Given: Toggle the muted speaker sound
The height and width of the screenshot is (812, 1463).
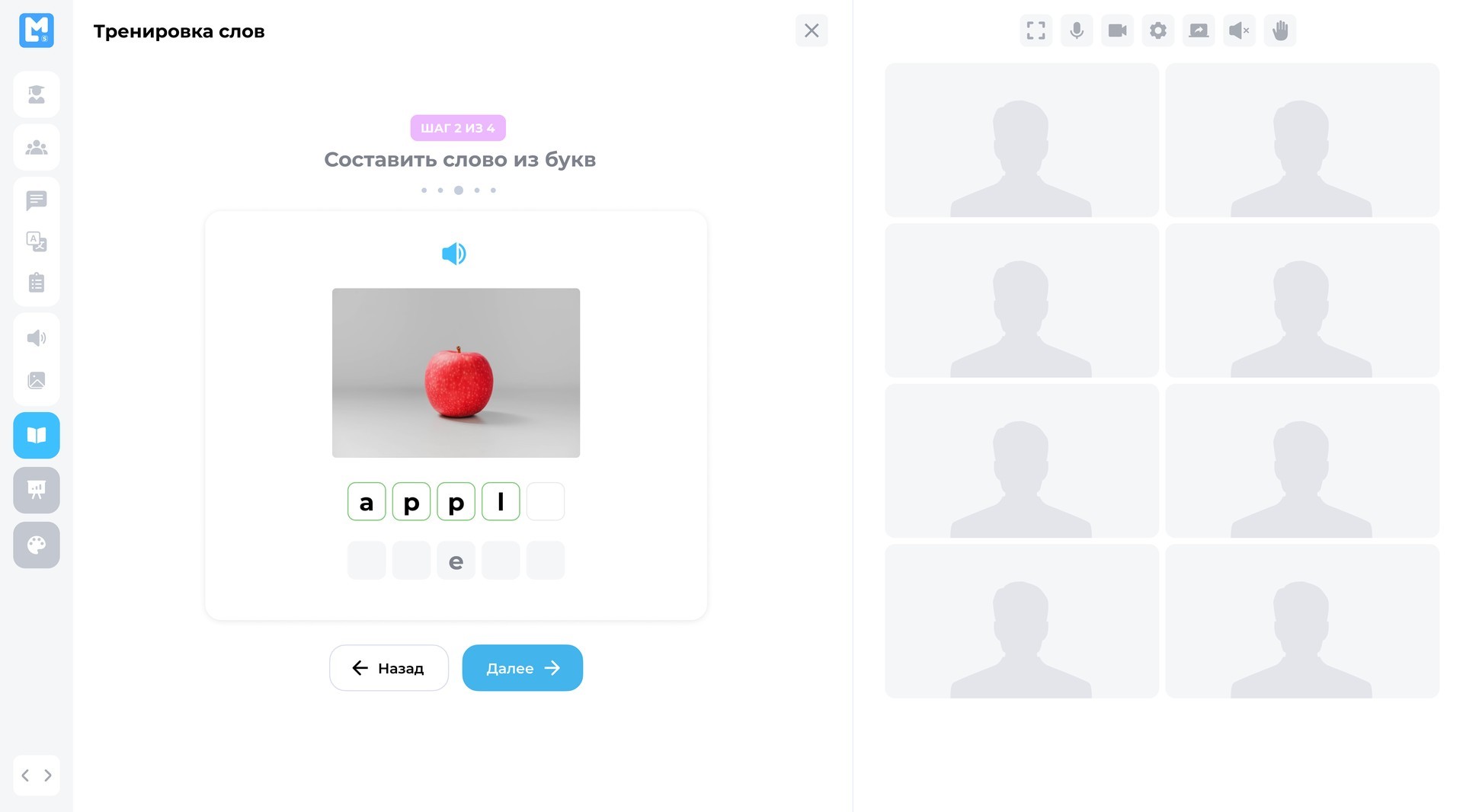Looking at the screenshot, I should coord(1239,30).
